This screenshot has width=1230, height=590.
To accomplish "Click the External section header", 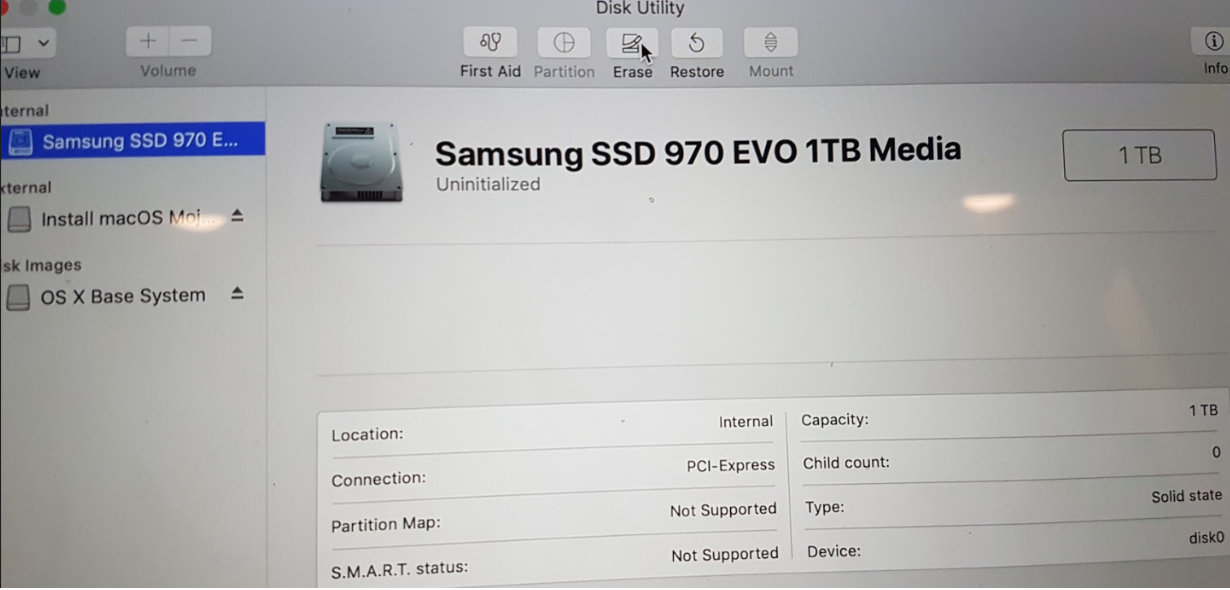I will pyautogui.click(x=26, y=187).
